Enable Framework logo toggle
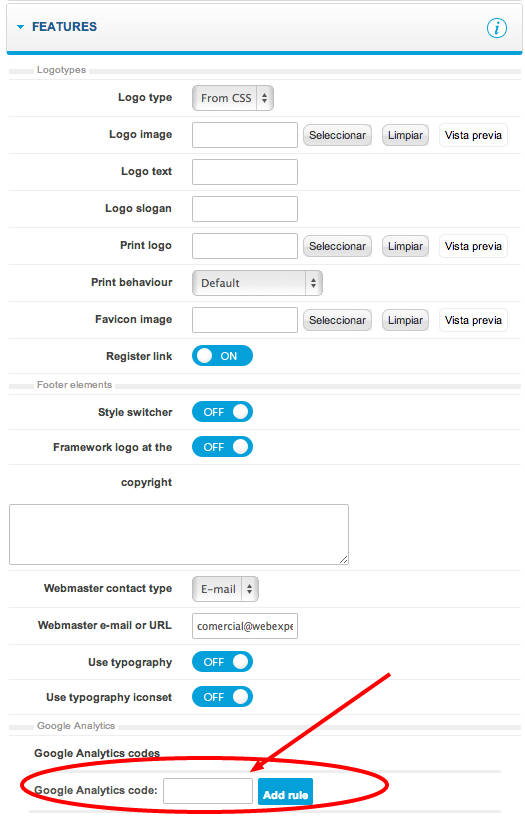525x816 pixels. (x=222, y=447)
